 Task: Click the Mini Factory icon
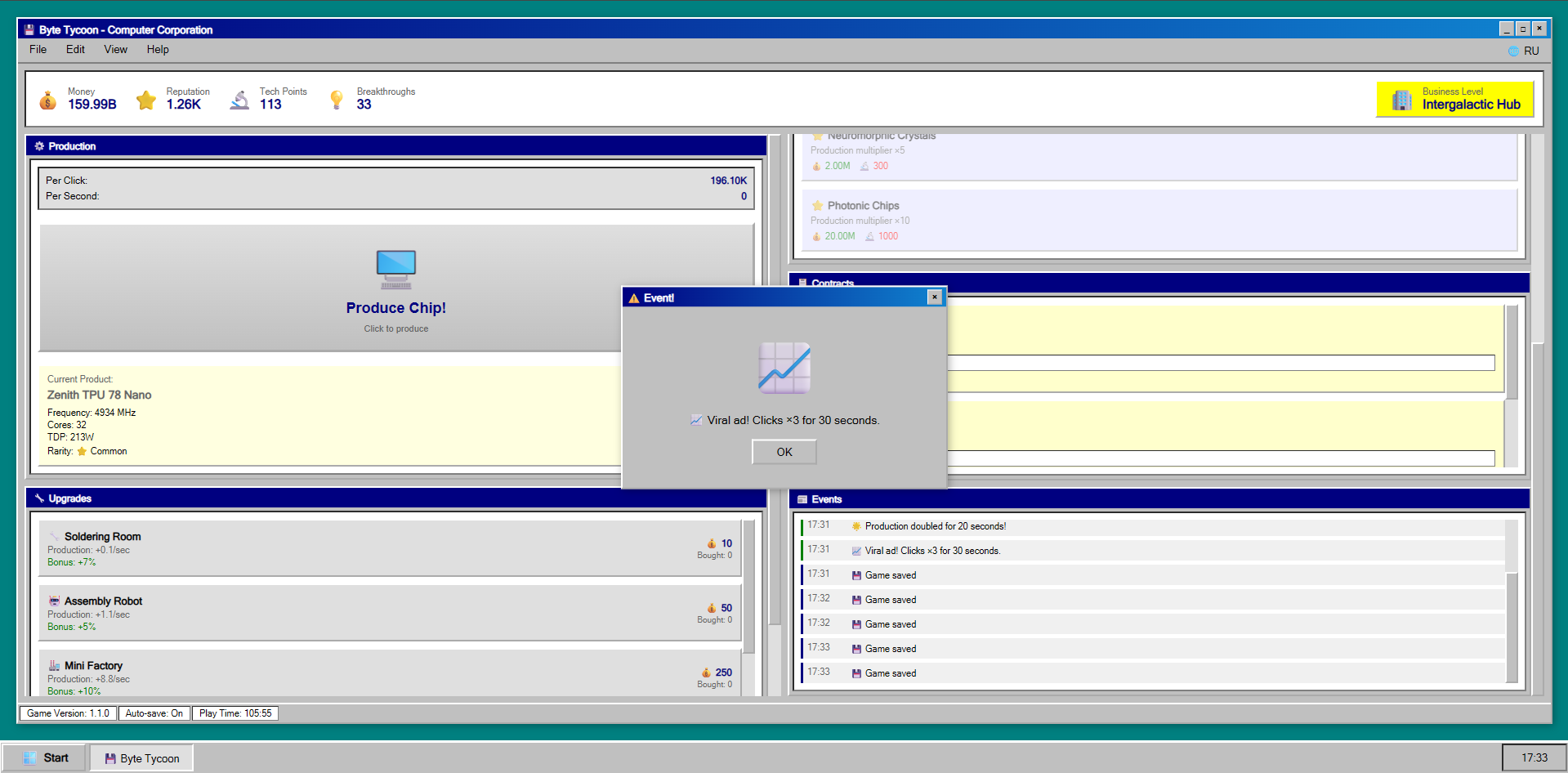coord(54,665)
